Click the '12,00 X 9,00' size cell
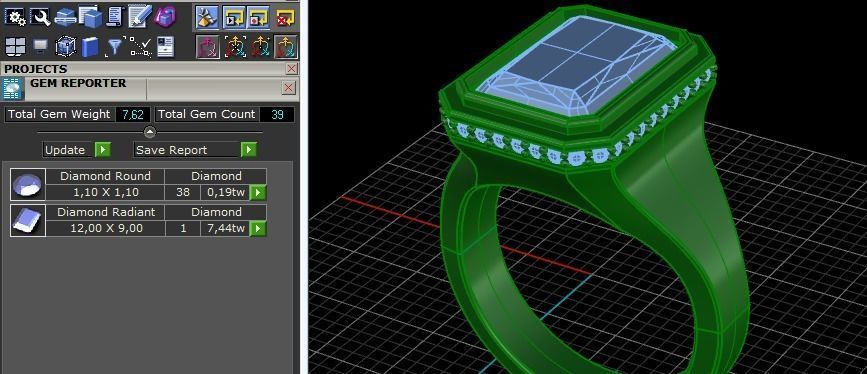The width and height of the screenshot is (867, 374). 105,228
